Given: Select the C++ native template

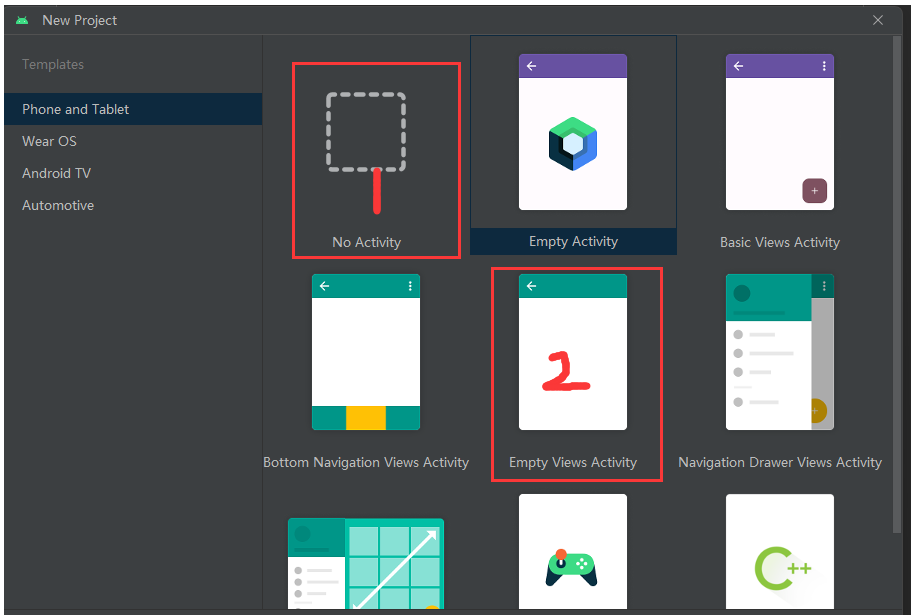Looking at the screenshot, I should [x=780, y=552].
